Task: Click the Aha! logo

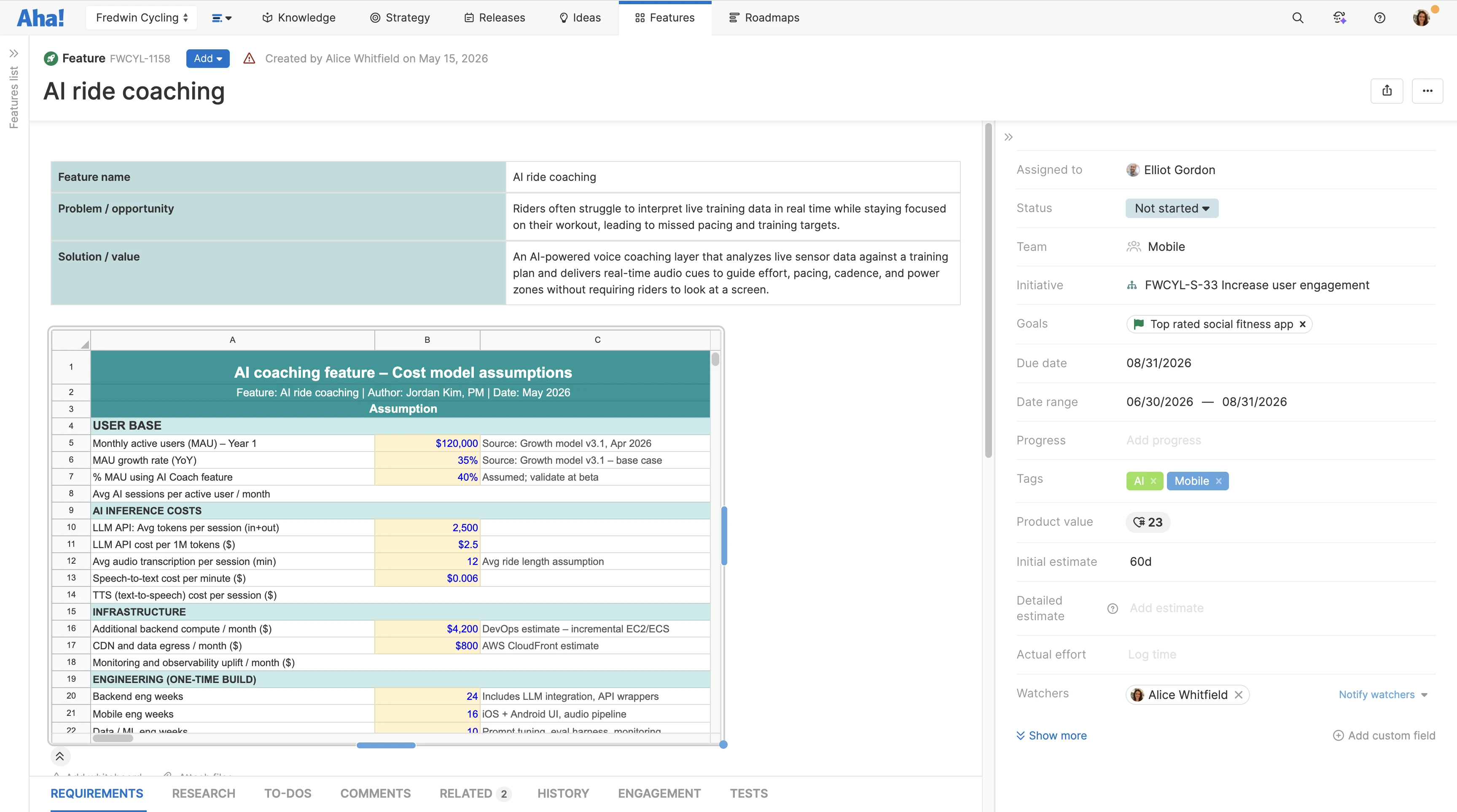Action: coord(40,18)
